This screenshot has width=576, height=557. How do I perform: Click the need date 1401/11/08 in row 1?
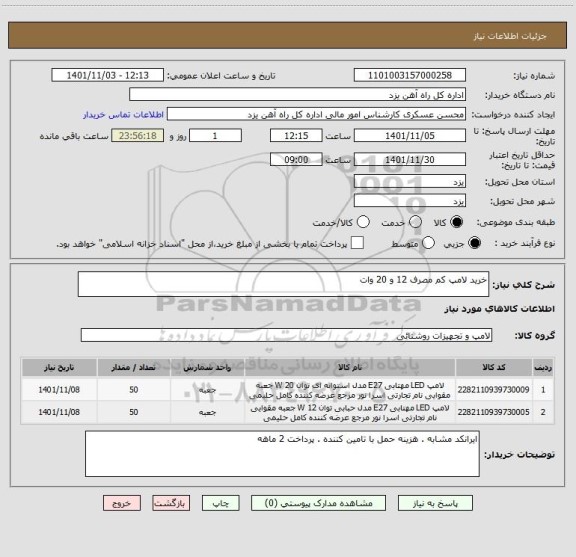[x=59, y=389]
